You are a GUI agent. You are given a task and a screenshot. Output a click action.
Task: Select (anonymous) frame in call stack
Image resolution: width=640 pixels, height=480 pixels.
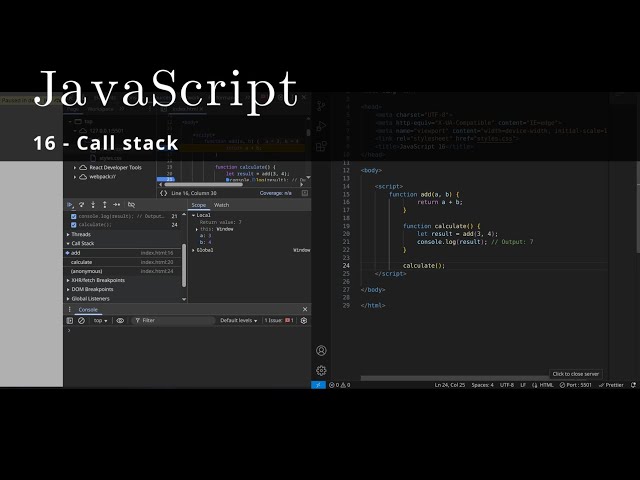122,271
